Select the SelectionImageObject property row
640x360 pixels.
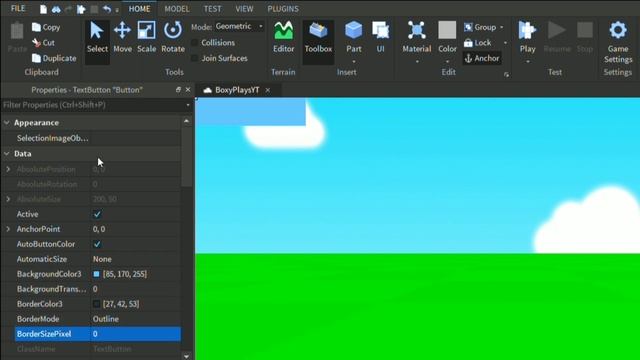(x=91, y=138)
